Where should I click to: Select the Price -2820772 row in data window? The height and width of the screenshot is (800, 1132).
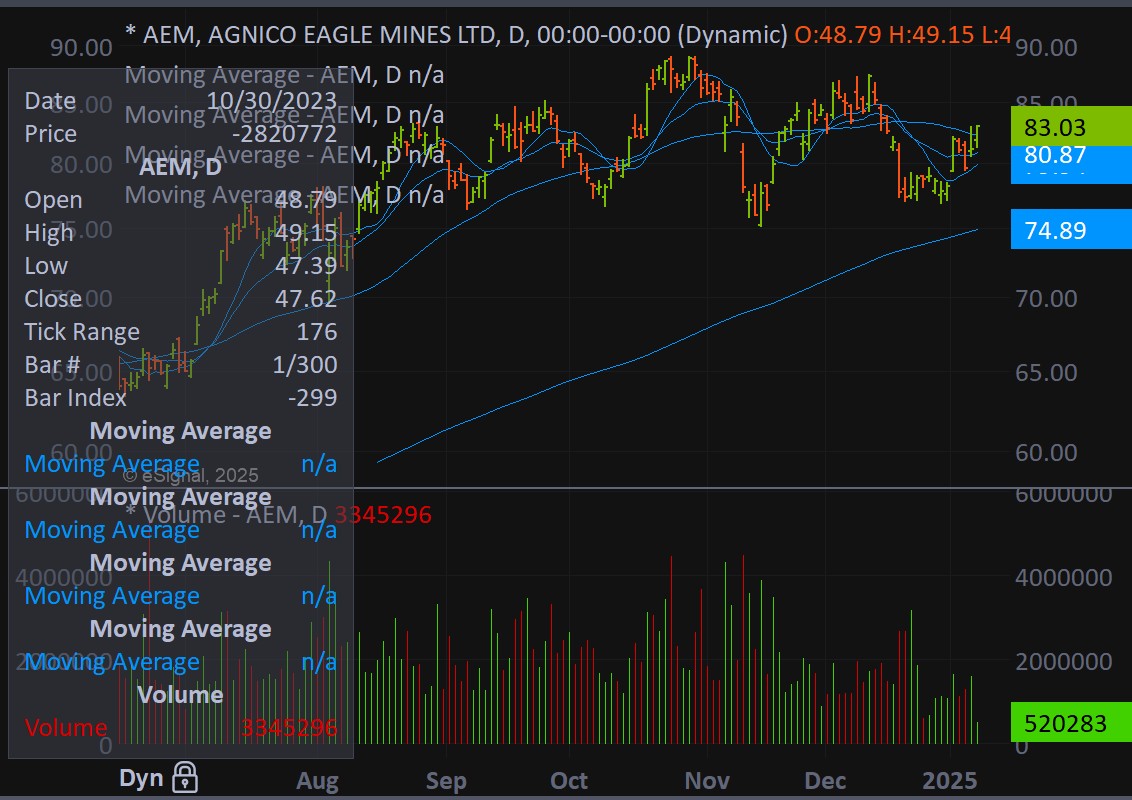pos(180,134)
